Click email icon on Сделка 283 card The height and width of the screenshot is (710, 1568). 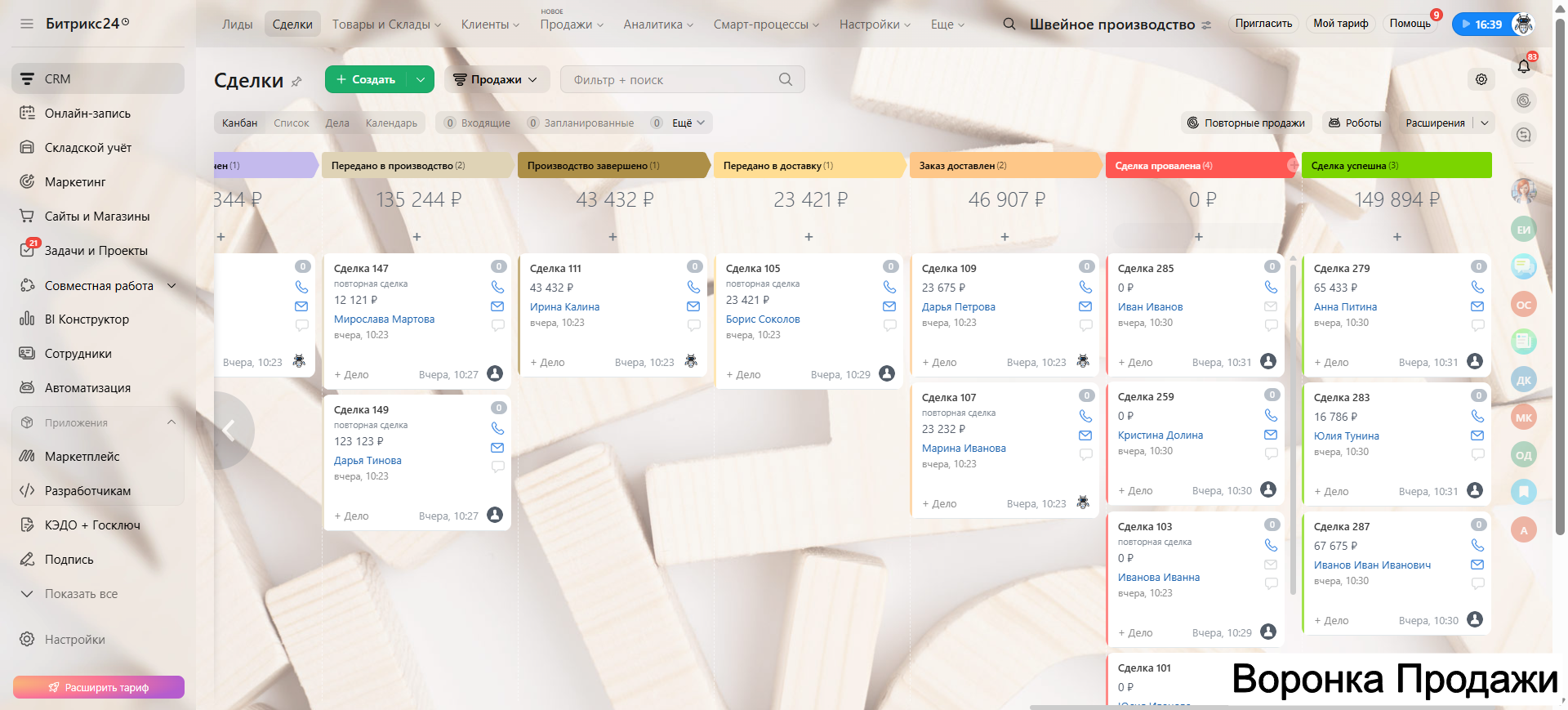tap(1477, 435)
